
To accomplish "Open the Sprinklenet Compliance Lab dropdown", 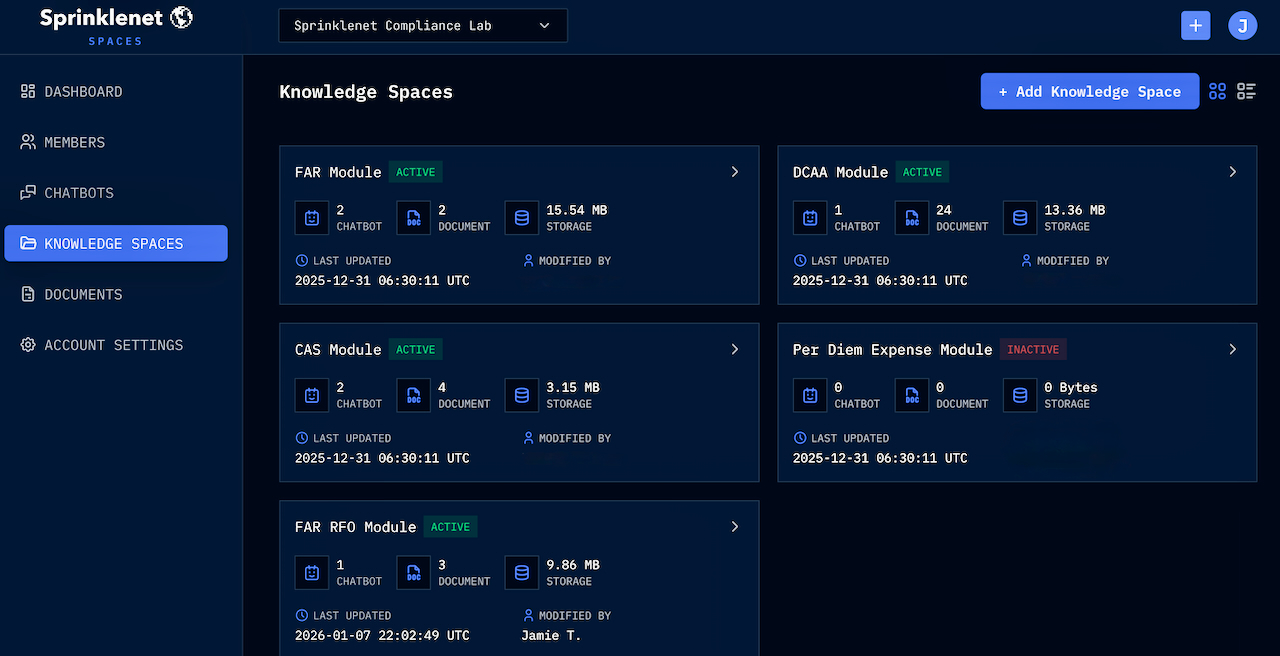I will [422, 26].
